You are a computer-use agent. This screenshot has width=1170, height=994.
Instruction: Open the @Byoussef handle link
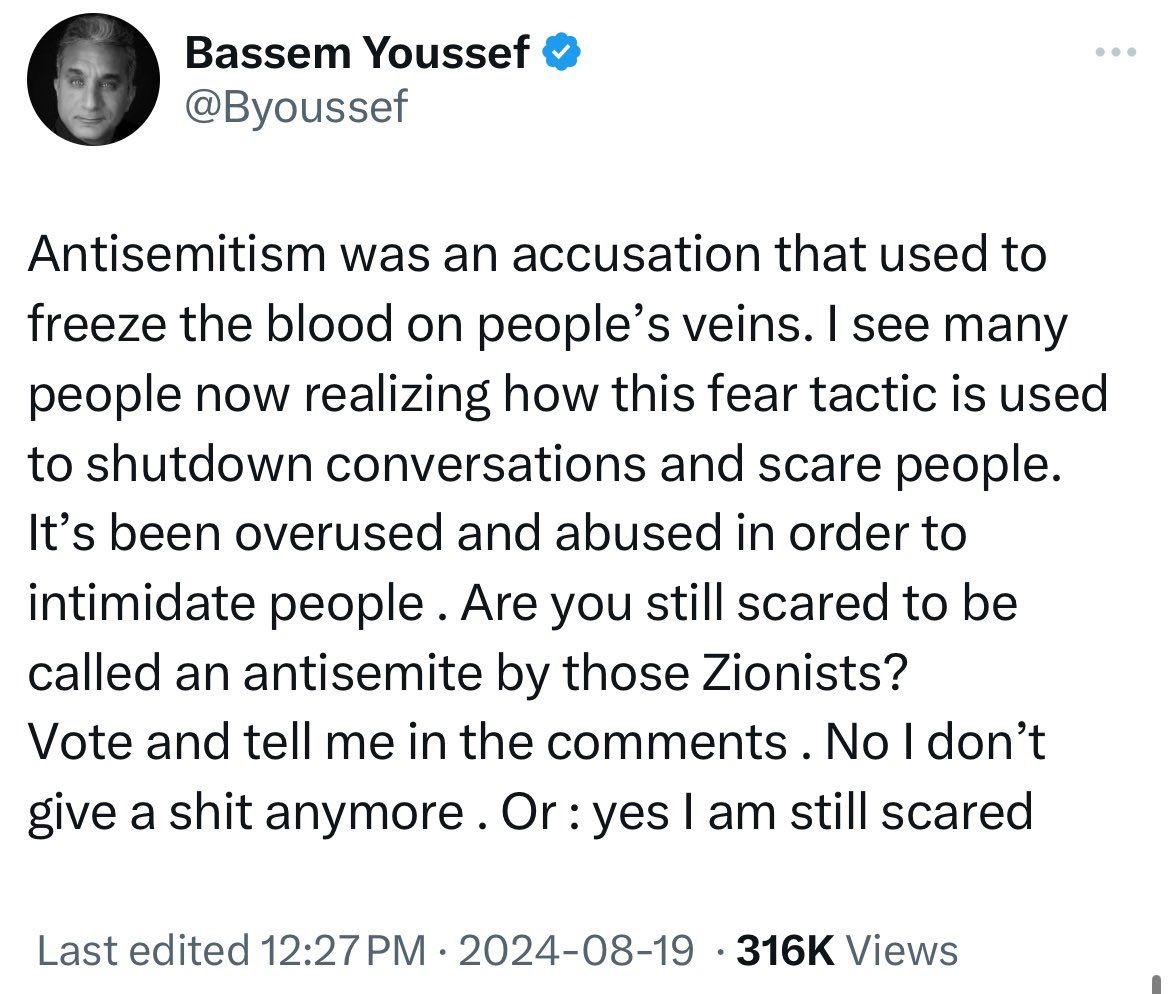295,107
